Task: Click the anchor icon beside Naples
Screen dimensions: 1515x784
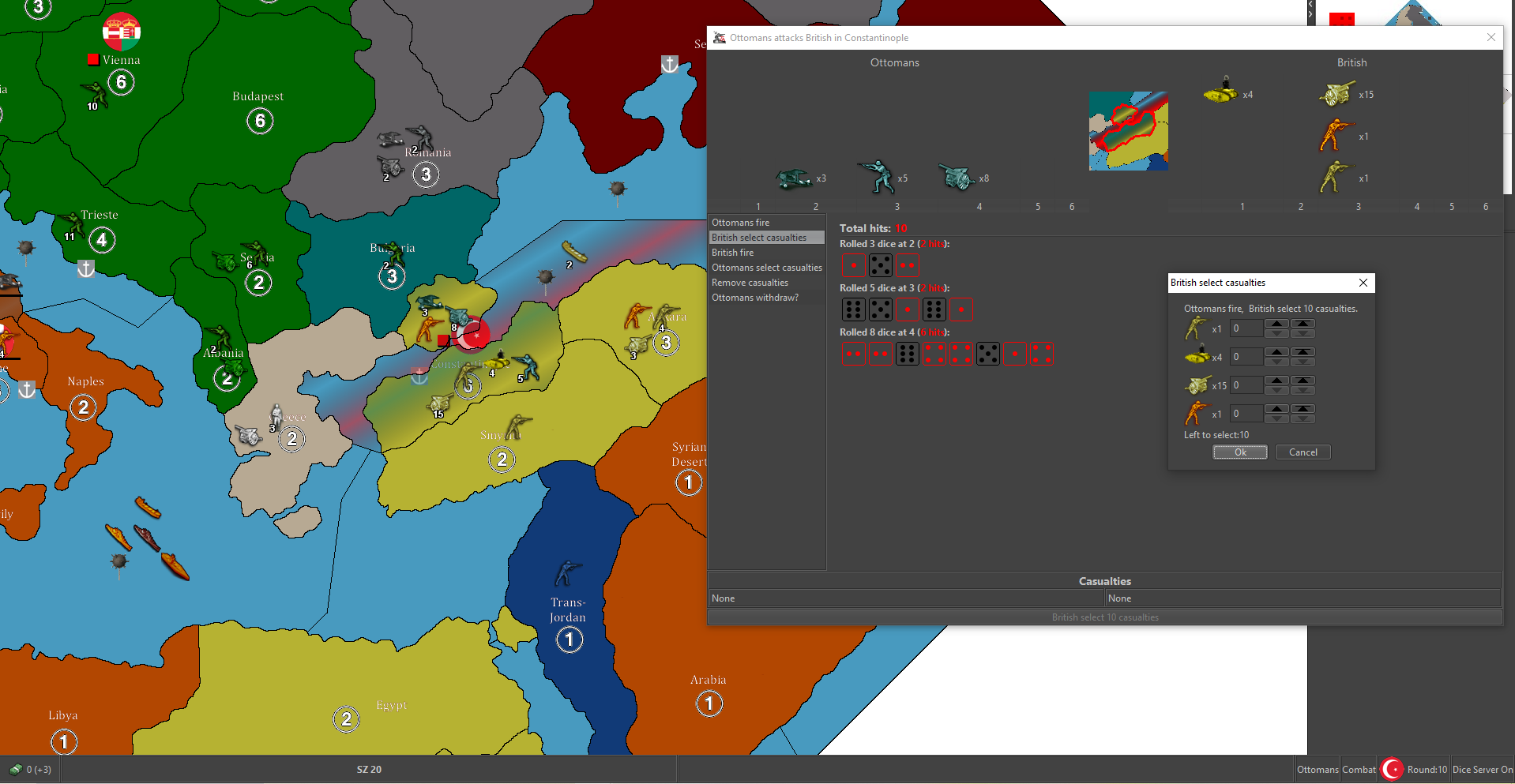Action: (27, 389)
